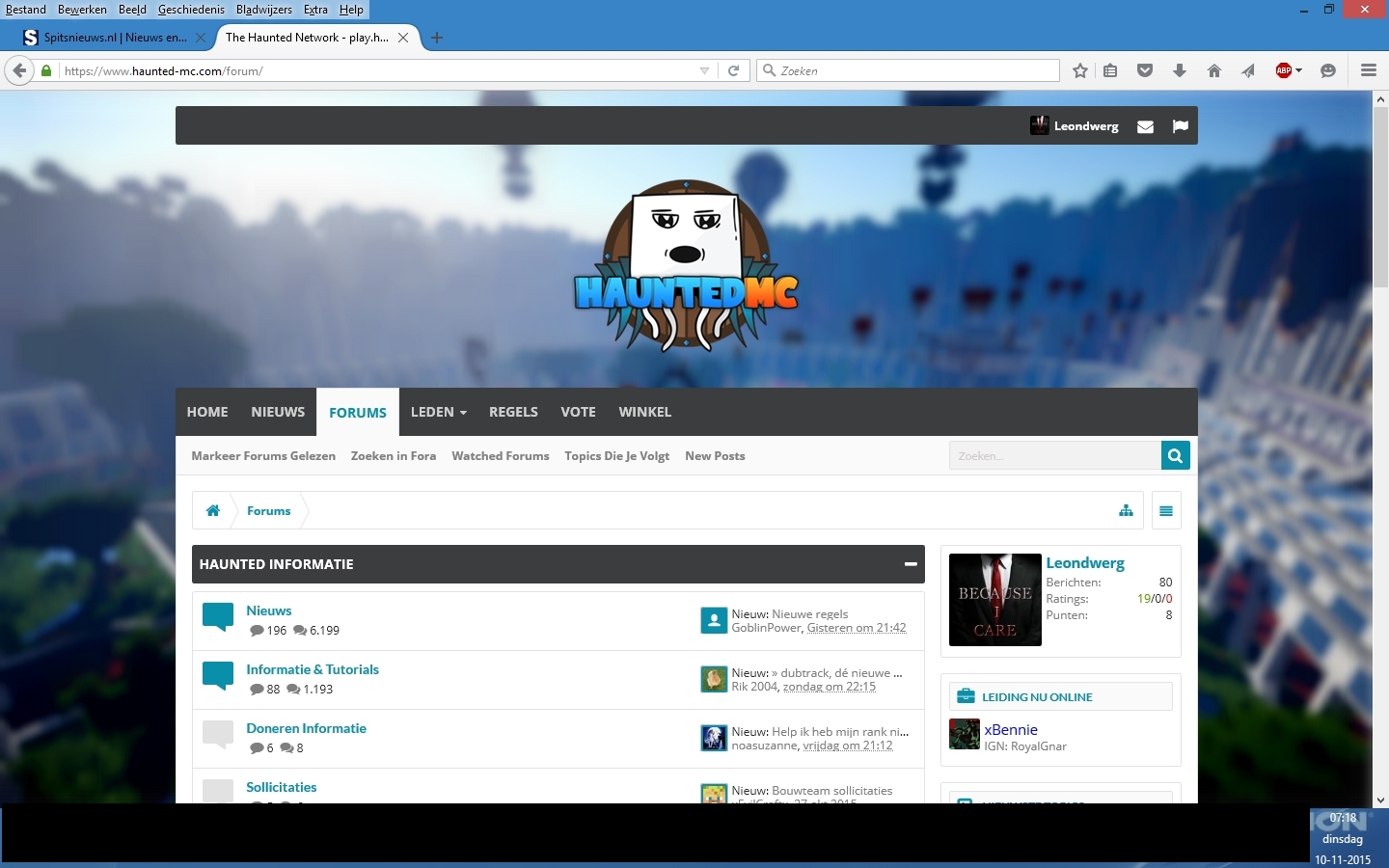Open the New Posts link
The height and width of the screenshot is (868, 1389).
coord(715,456)
